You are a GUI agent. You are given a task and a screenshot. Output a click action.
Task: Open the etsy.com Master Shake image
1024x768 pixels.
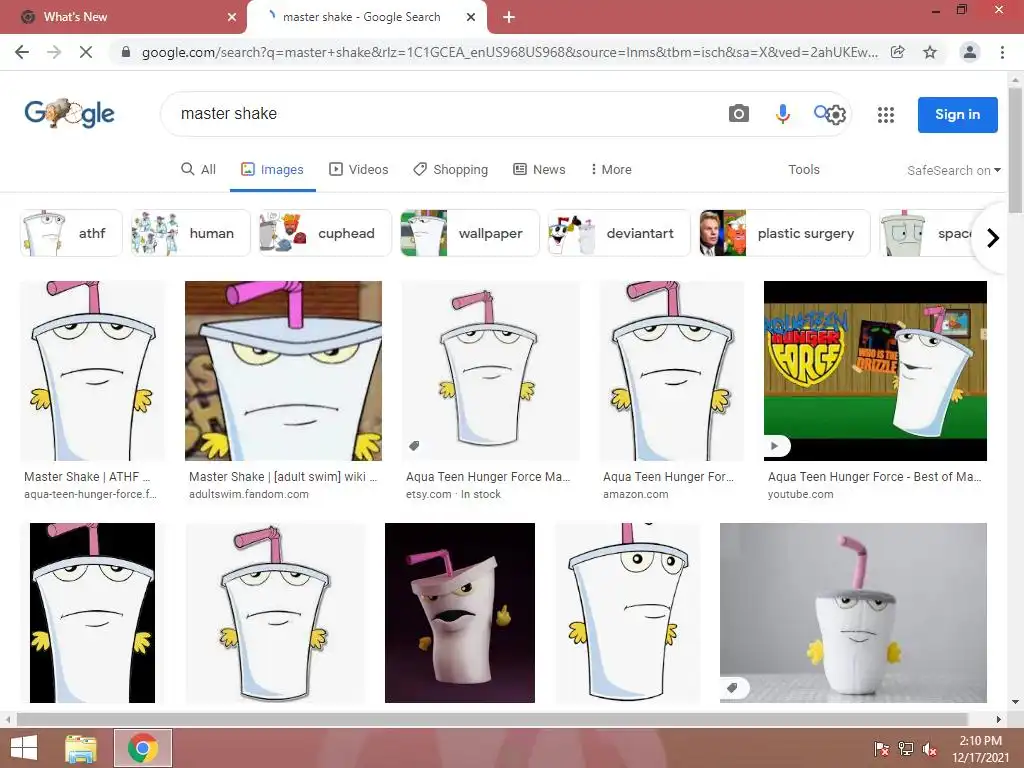pos(490,371)
